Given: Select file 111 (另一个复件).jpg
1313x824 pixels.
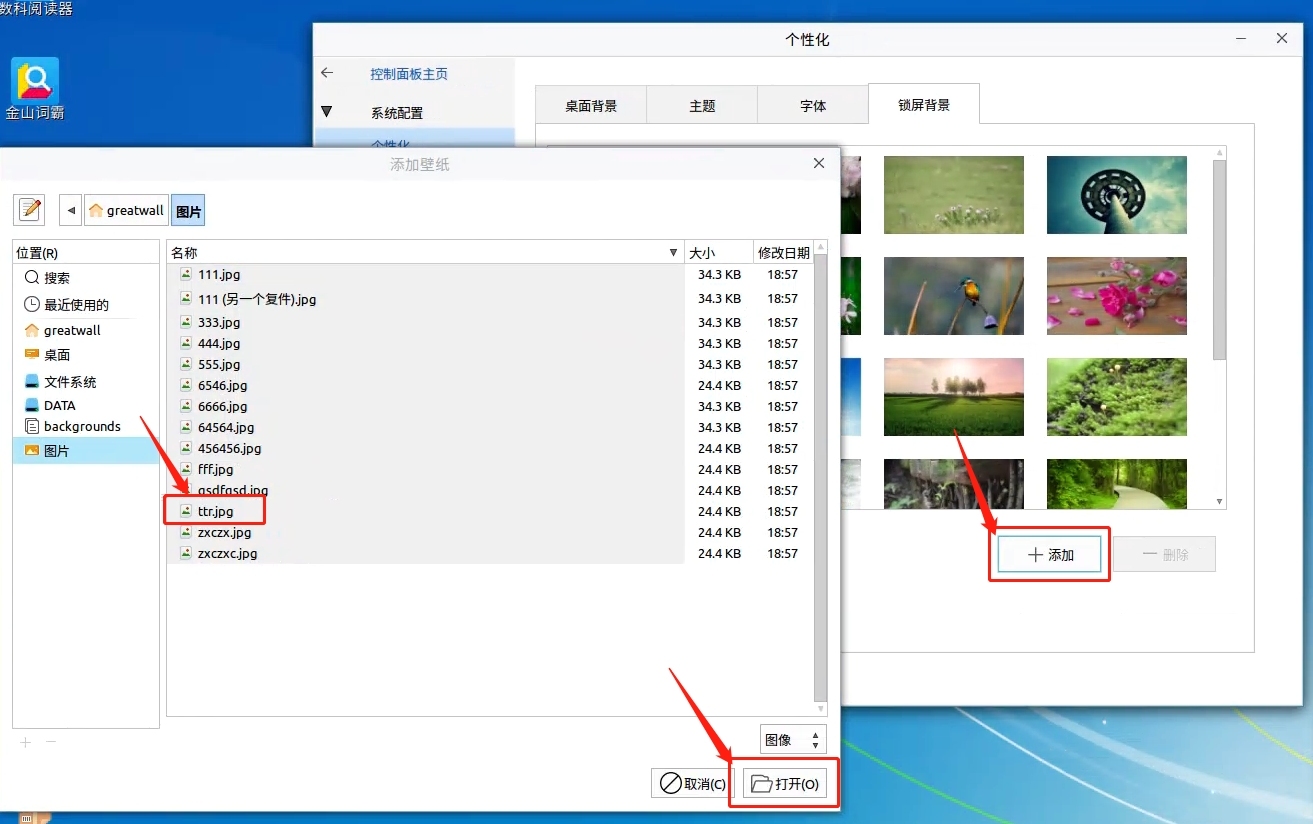Looking at the screenshot, I should click(257, 299).
